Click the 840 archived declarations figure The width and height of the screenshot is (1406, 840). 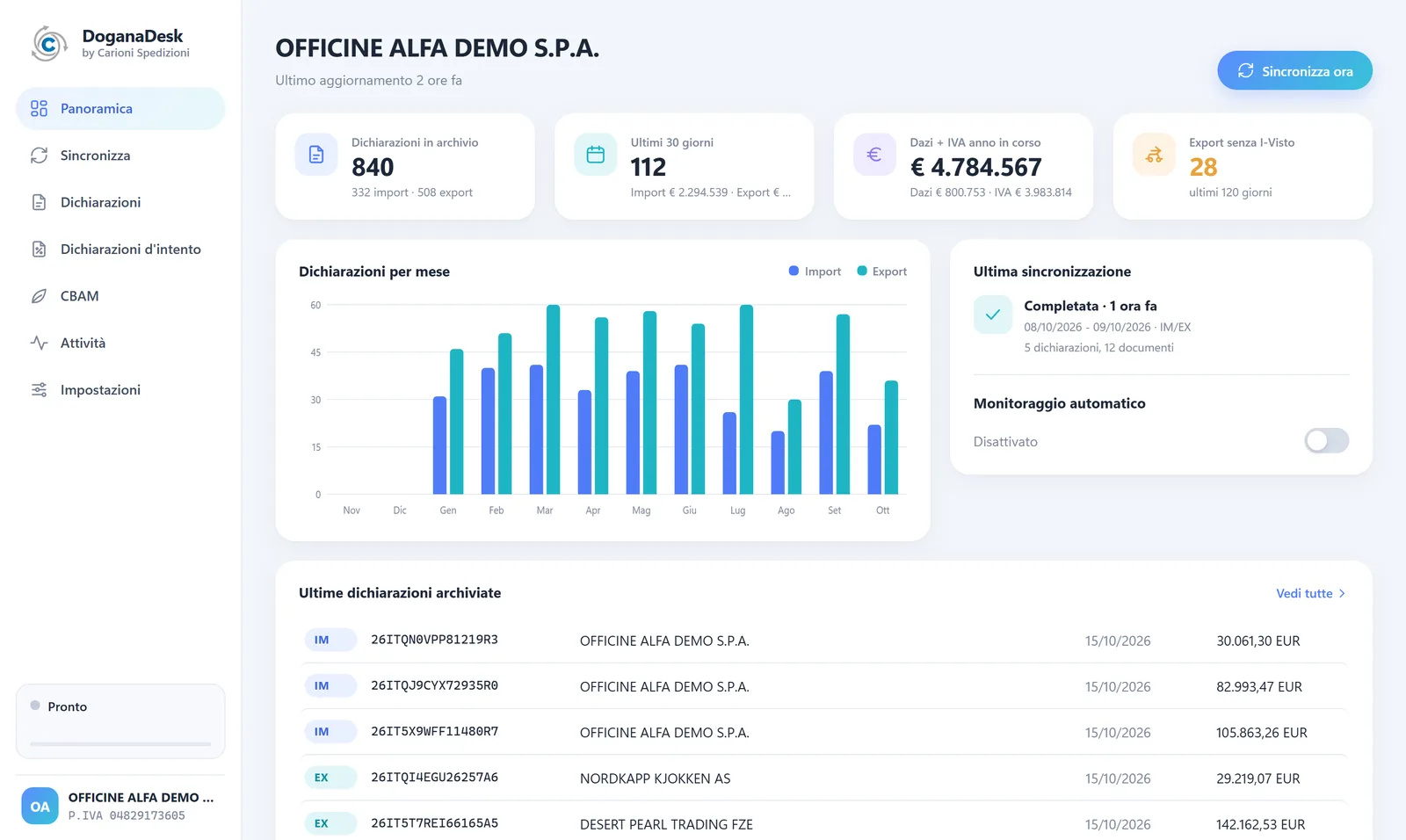373,167
